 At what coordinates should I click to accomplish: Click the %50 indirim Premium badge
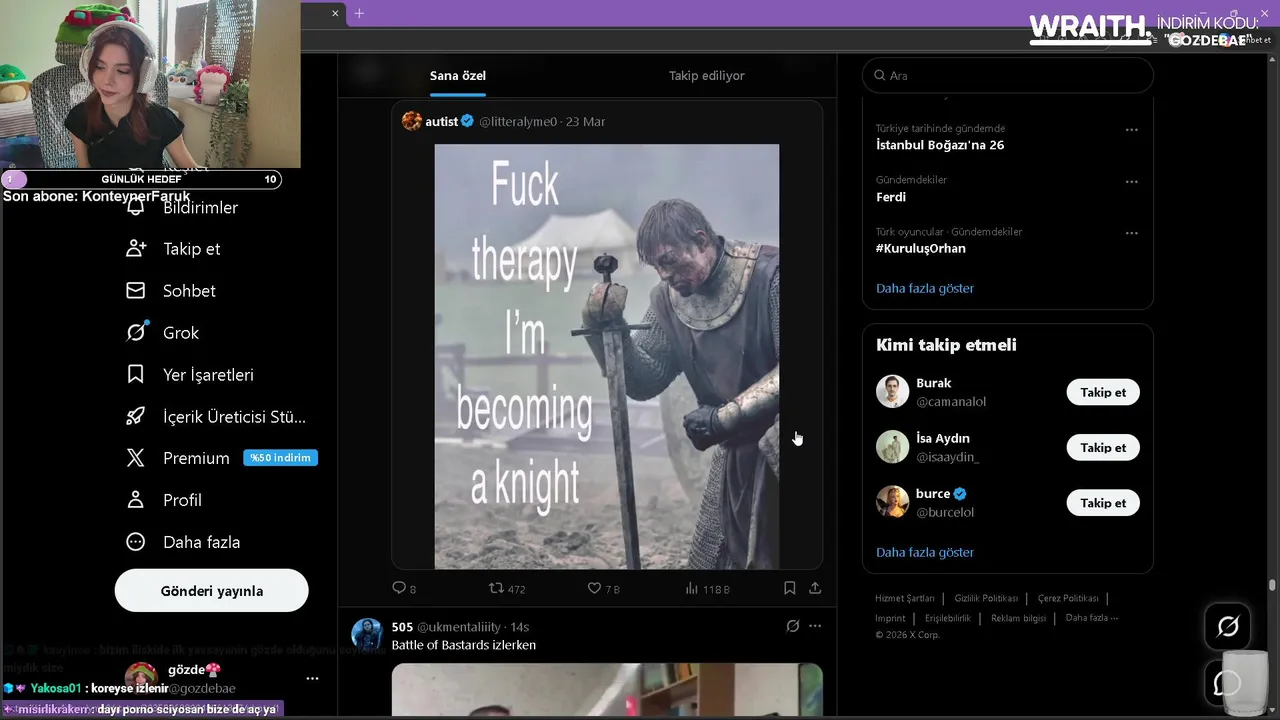coord(280,458)
